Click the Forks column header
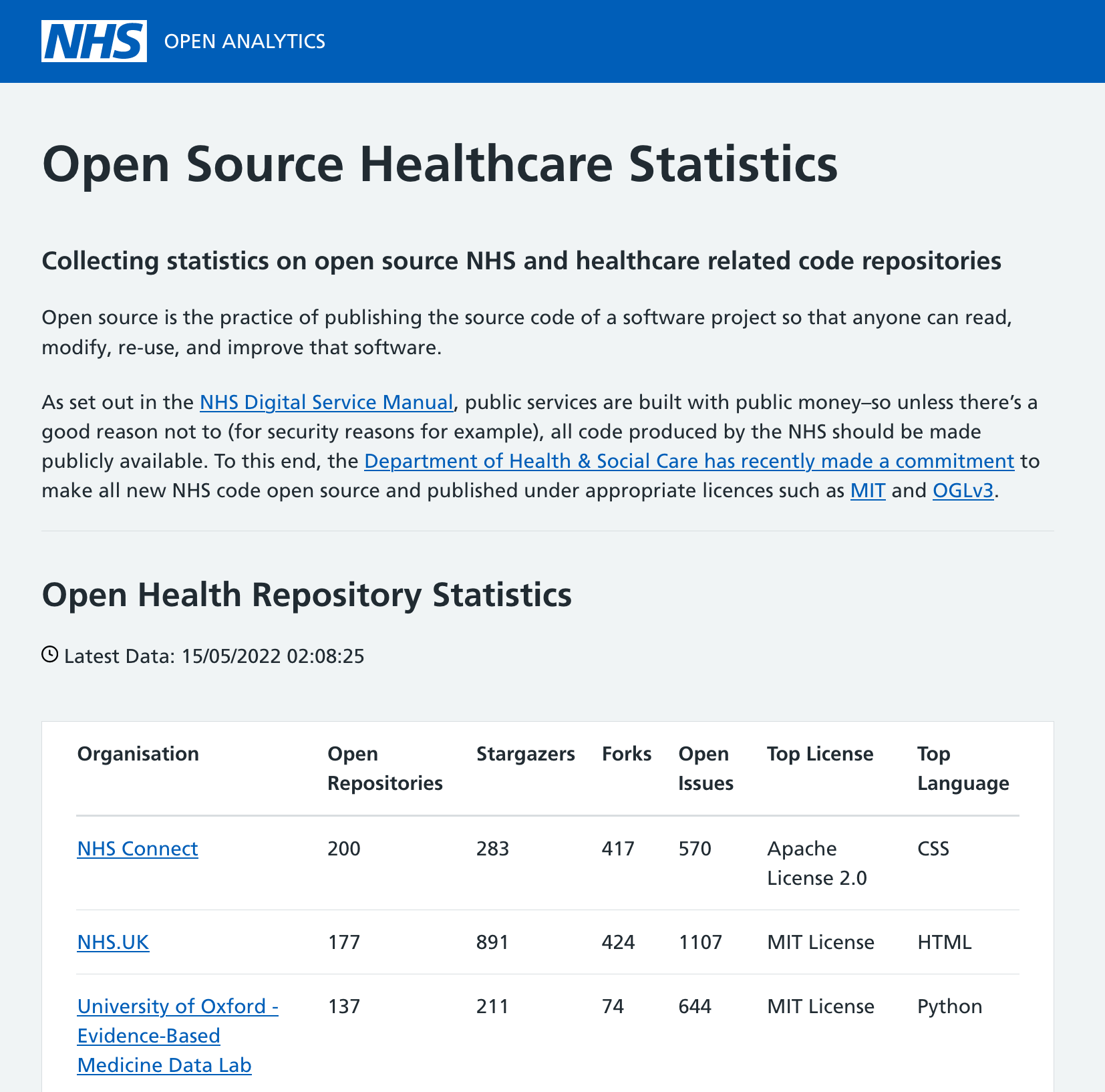Viewport: 1105px width, 1092px height. [x=627, y=754]
